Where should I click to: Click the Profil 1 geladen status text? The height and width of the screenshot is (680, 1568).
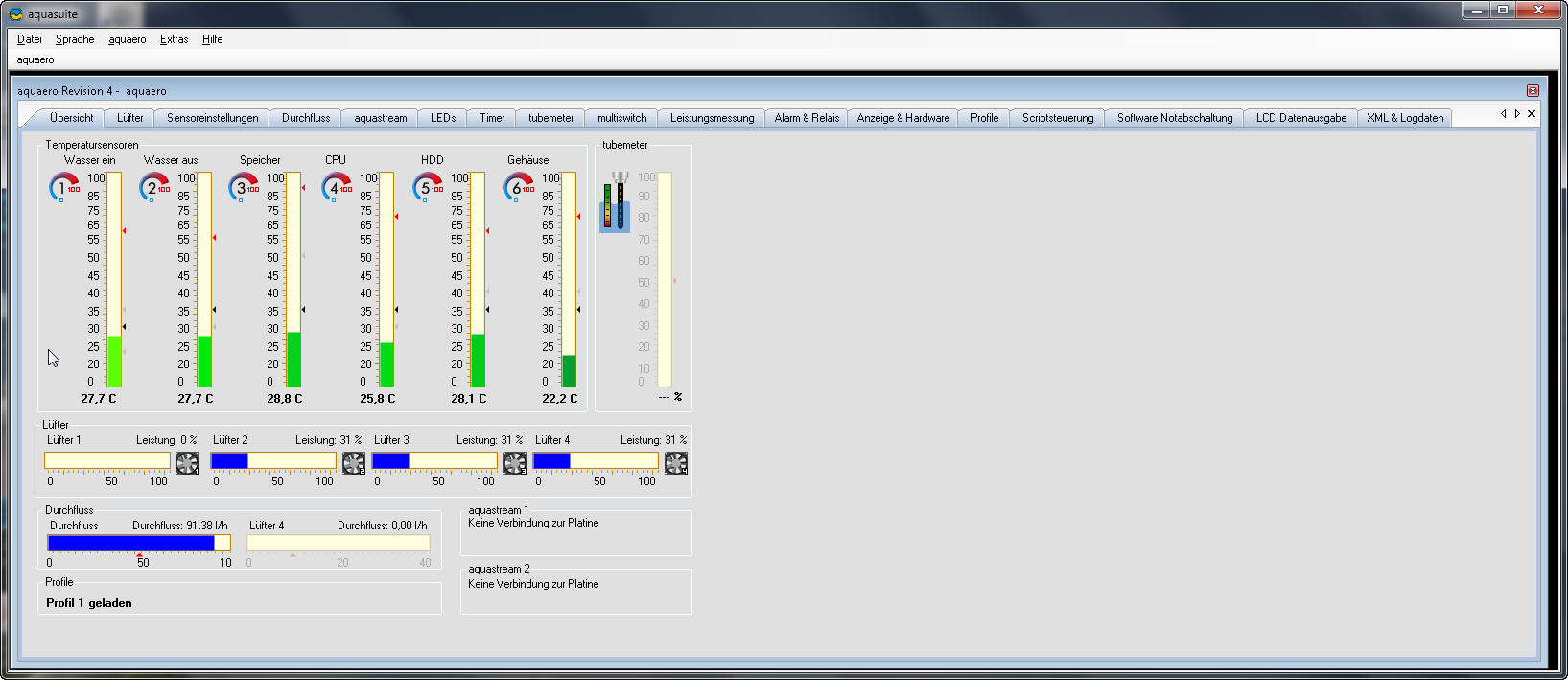(89, 603)
